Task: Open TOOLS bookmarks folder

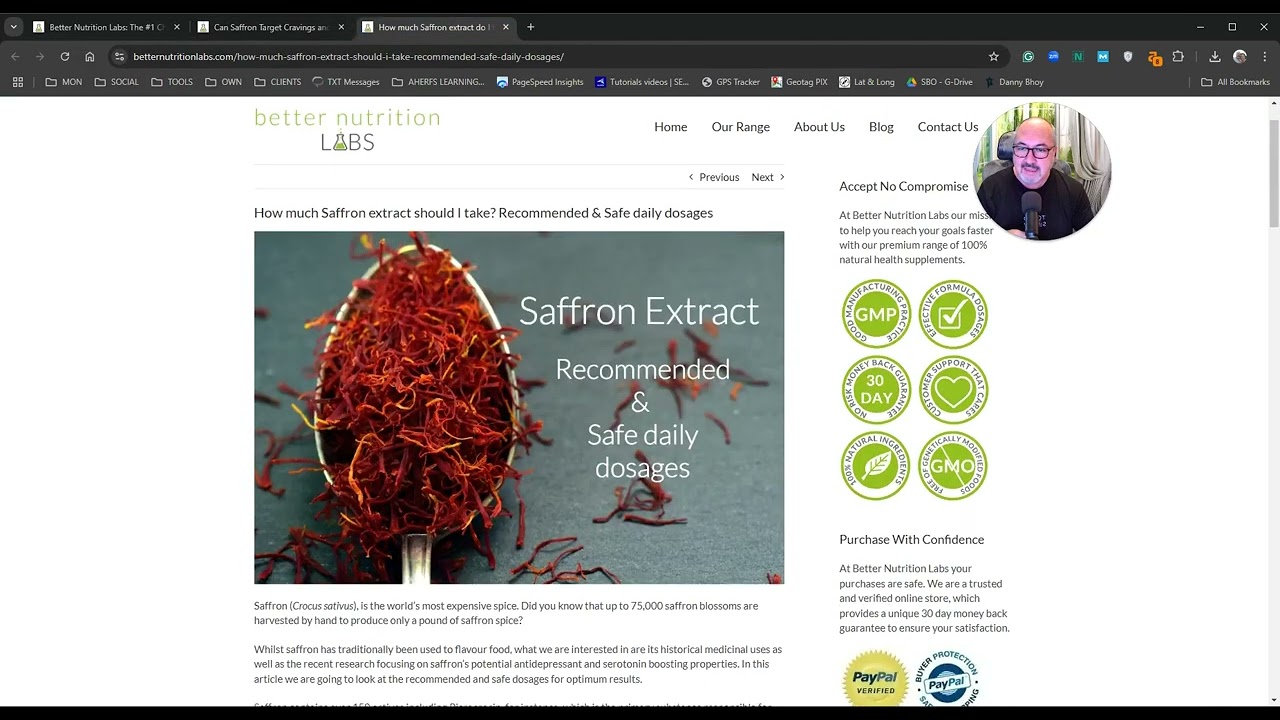Action: (x=172, y=82)
